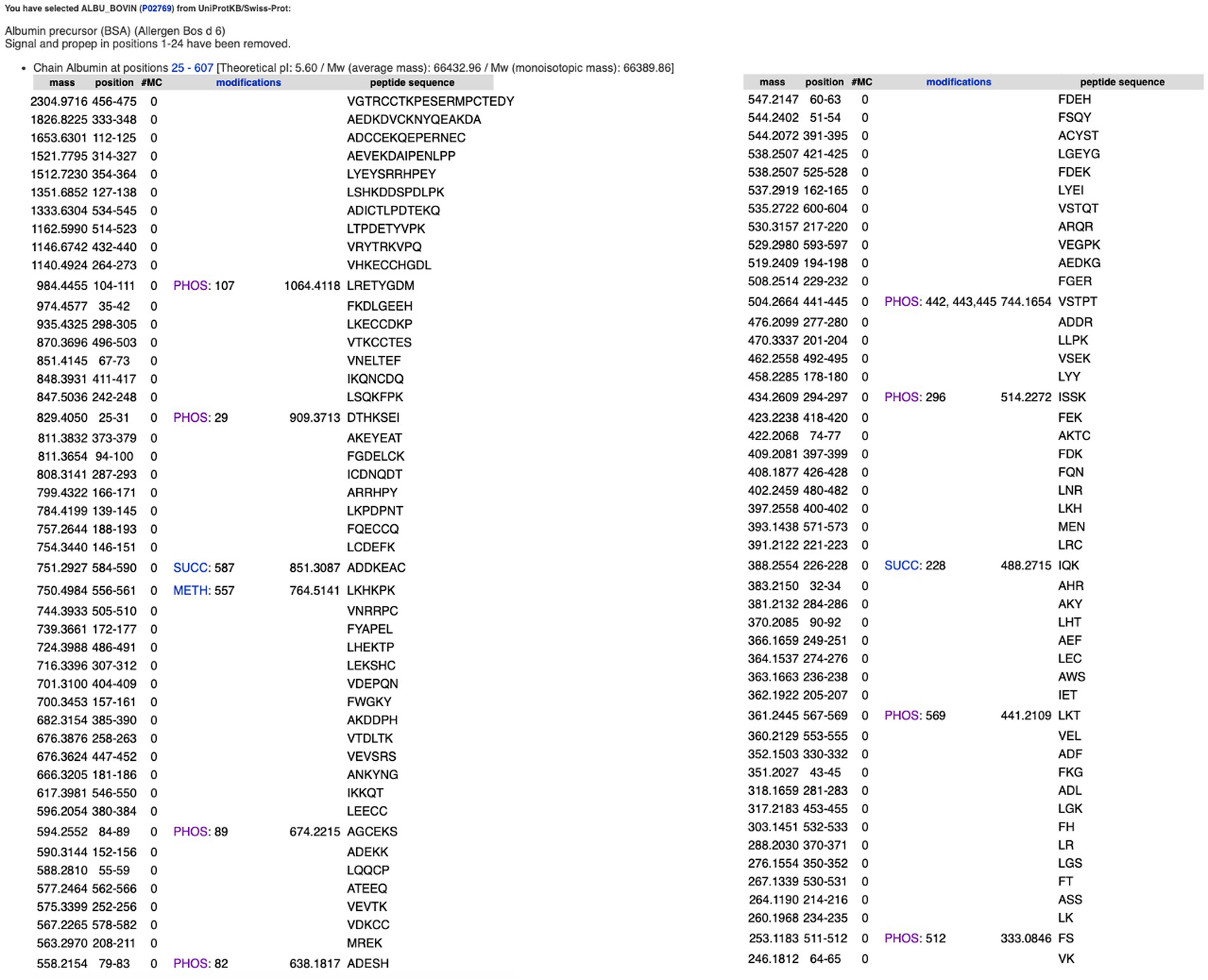Select peptide sequence AWS
This screenshot has height=980, width=1208.
click(x=1072, y=677)
